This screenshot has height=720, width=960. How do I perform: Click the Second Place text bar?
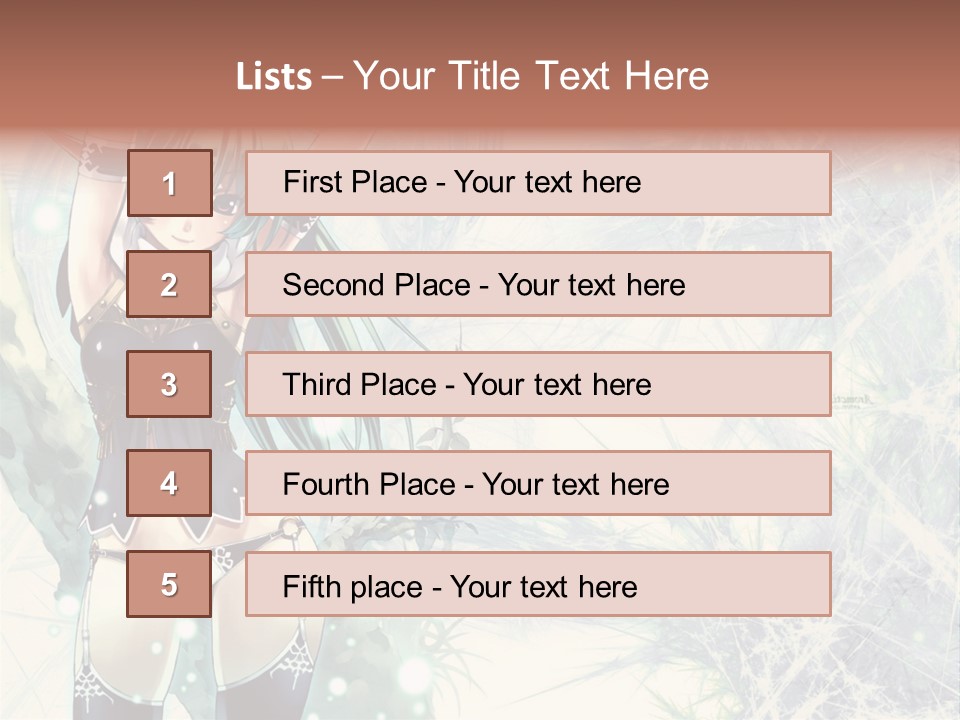(x=538, y=284)
